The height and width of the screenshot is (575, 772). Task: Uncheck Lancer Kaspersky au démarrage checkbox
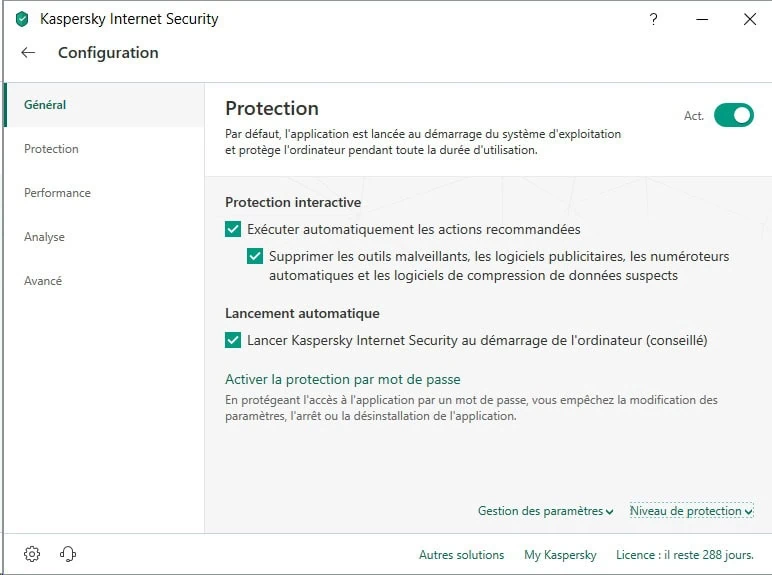click(x=234, y=340)
